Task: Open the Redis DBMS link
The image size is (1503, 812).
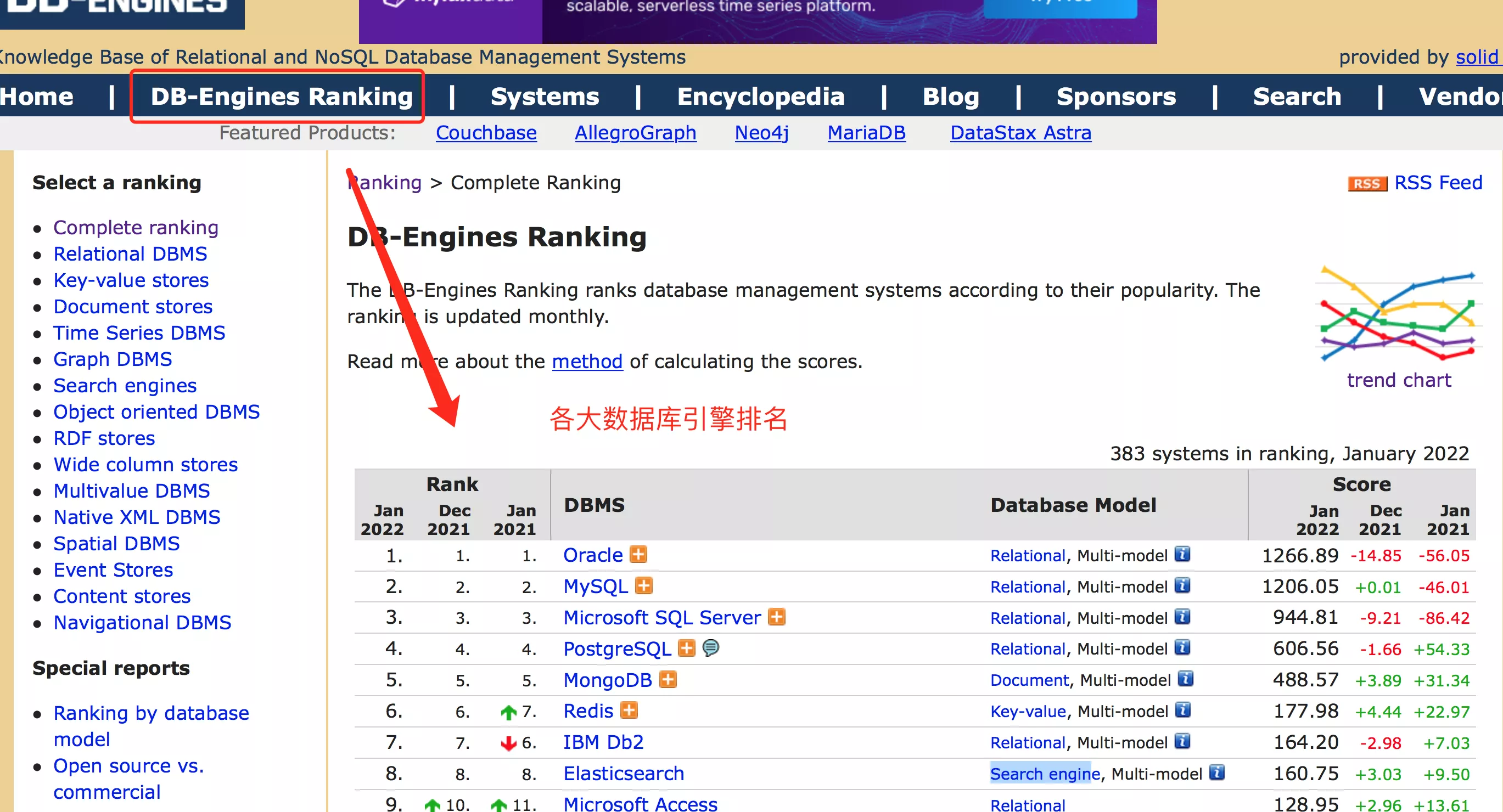Action: tap(588, 711)
